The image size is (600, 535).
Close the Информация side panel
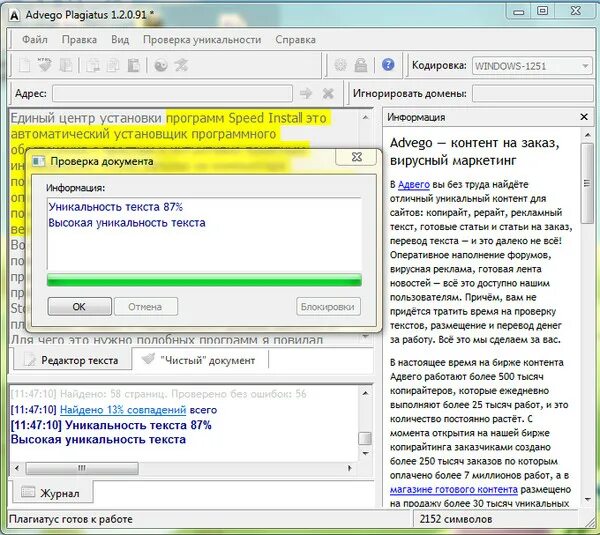[584, 117]
